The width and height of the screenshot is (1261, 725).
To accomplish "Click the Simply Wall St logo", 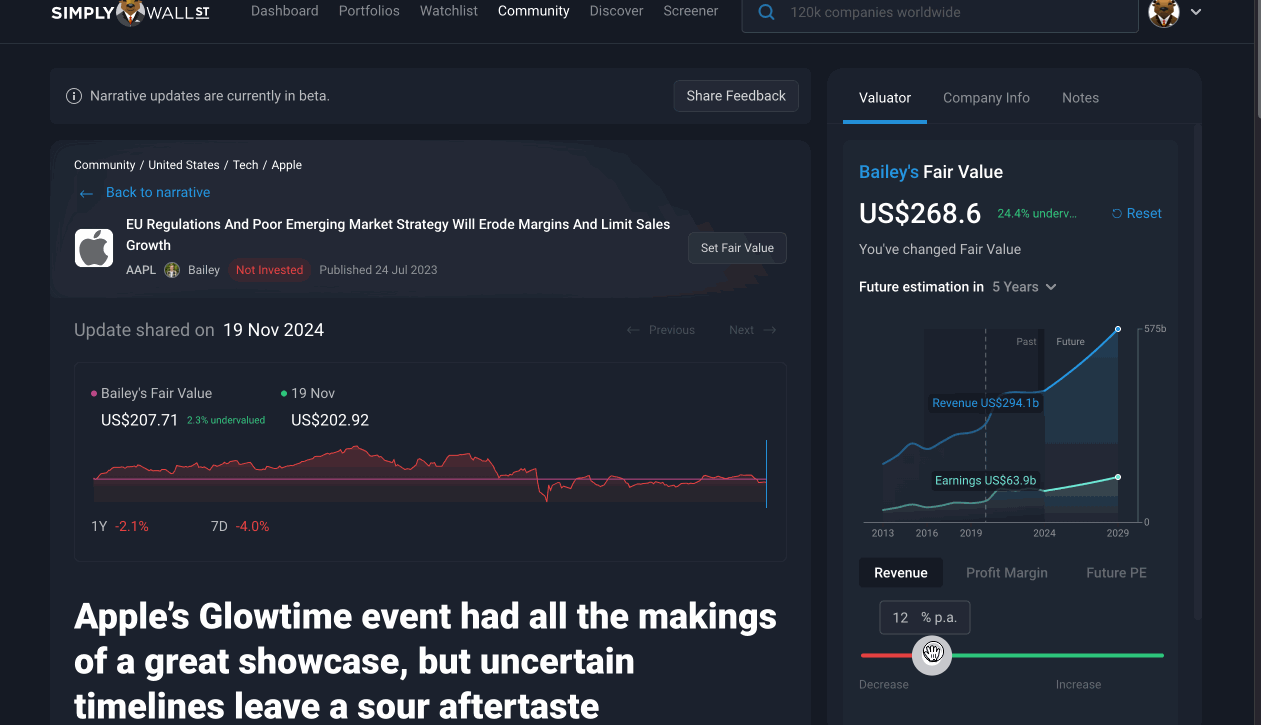I will pos(131,12).
